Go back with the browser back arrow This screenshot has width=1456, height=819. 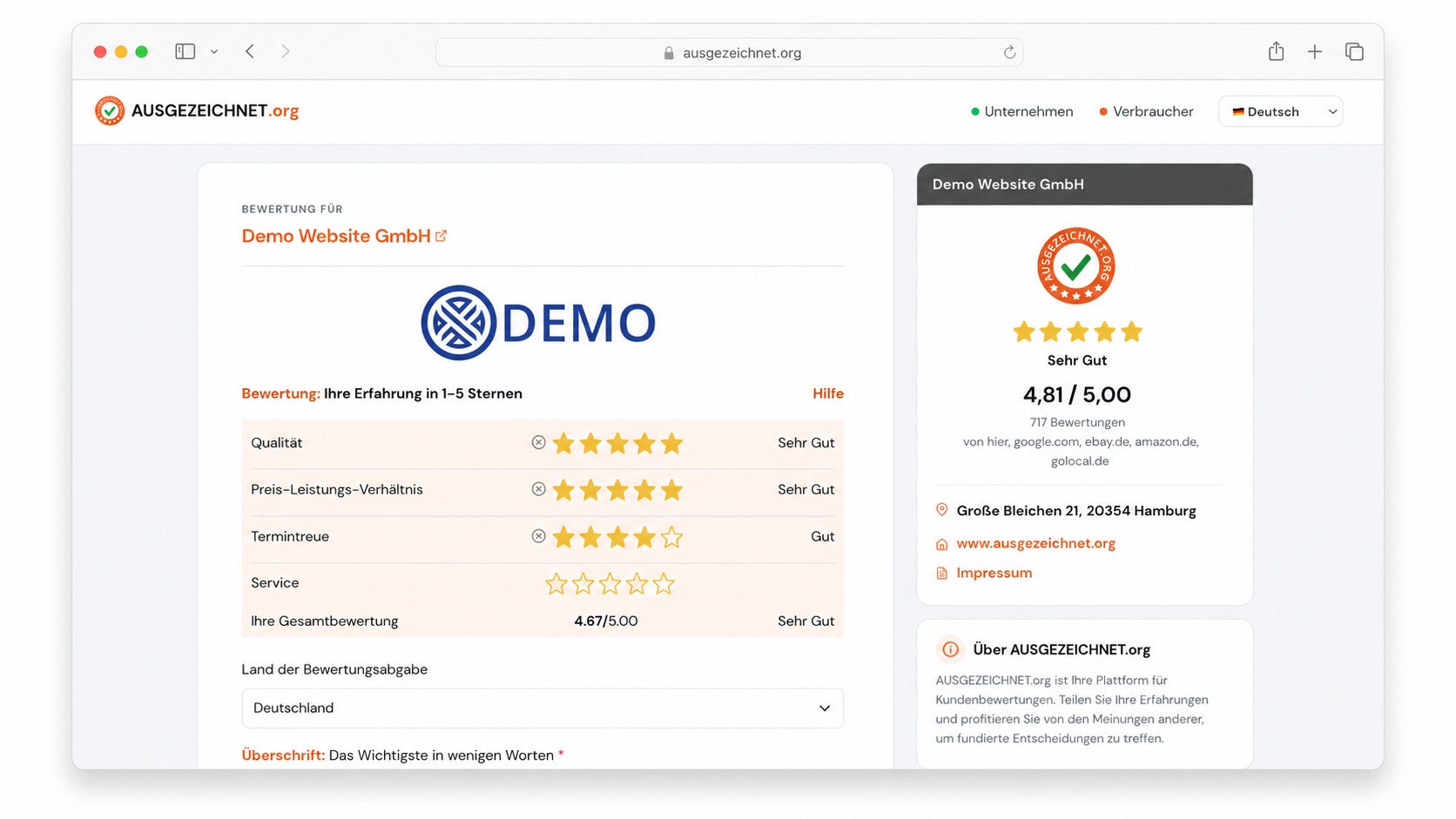coord(250,51)
